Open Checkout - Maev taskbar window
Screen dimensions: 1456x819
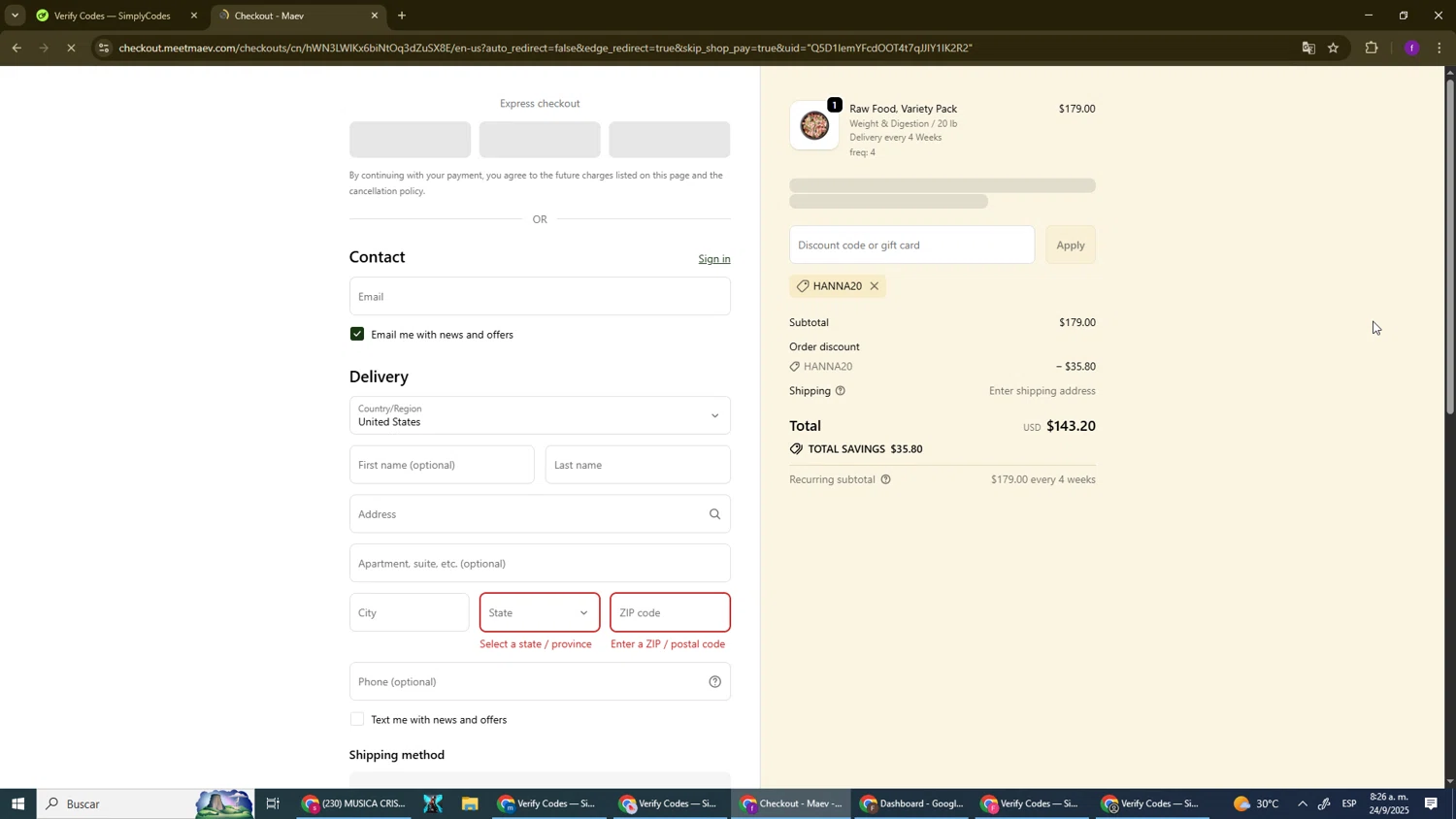(792, 803)
